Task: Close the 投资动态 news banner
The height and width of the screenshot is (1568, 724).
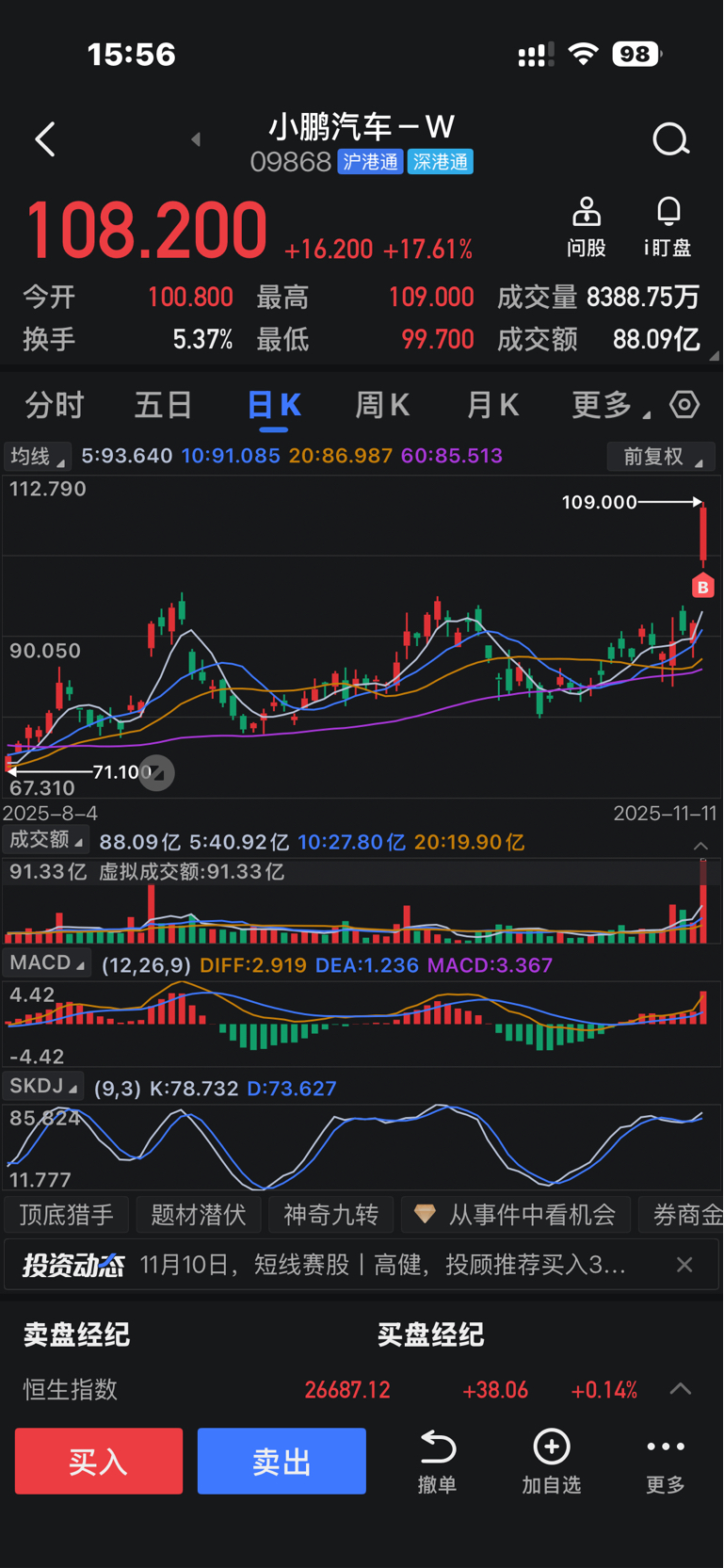Action: coord(684,1265)
